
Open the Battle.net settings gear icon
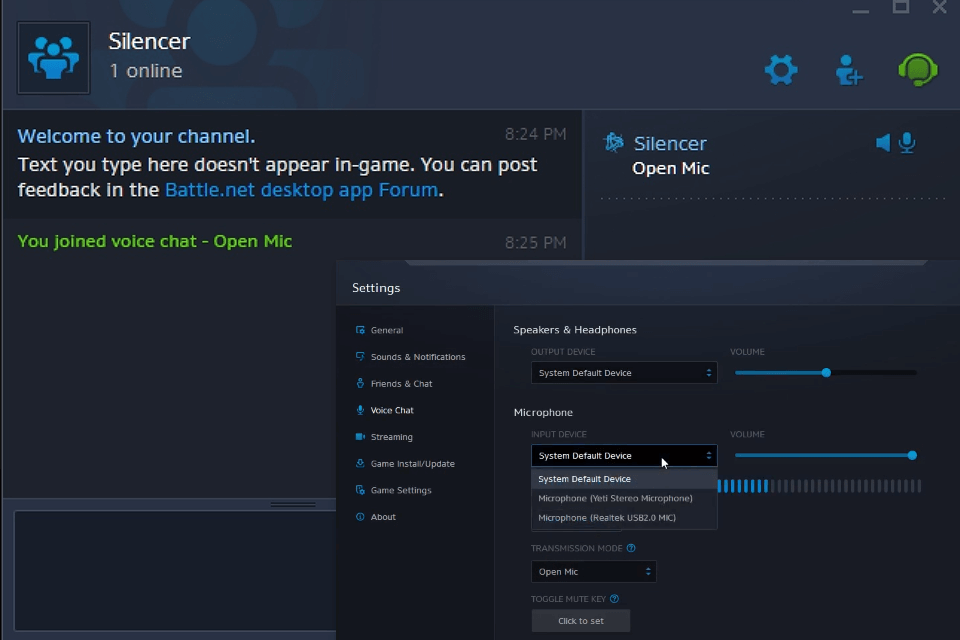point(780,69)
